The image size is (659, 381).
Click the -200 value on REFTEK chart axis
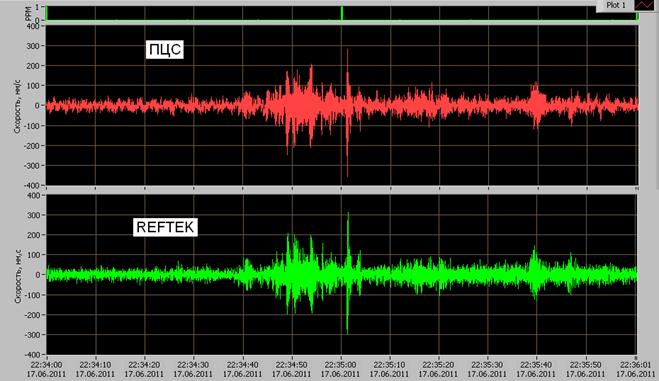tap(32, 315)
